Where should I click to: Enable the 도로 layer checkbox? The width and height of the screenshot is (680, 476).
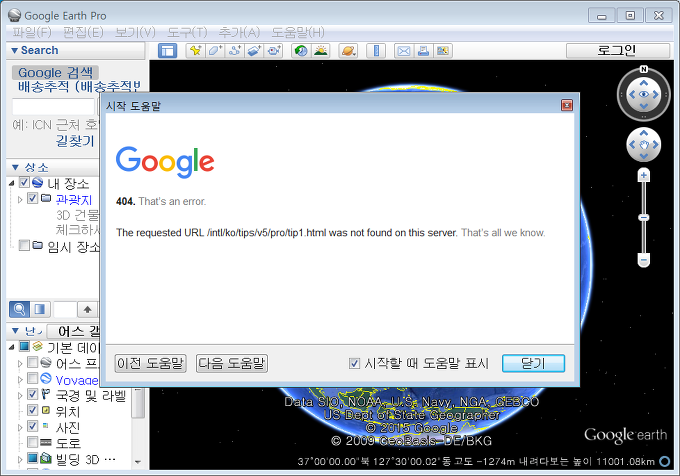click(x=33, y=442)
